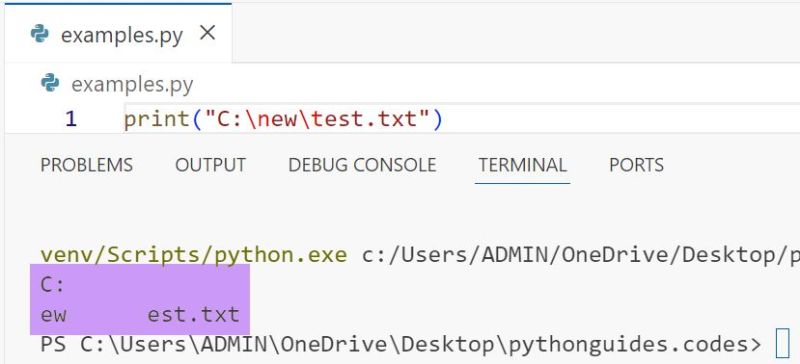Select the examples.py editor tab
Screen dimensions: 800x364
[118, 34]
